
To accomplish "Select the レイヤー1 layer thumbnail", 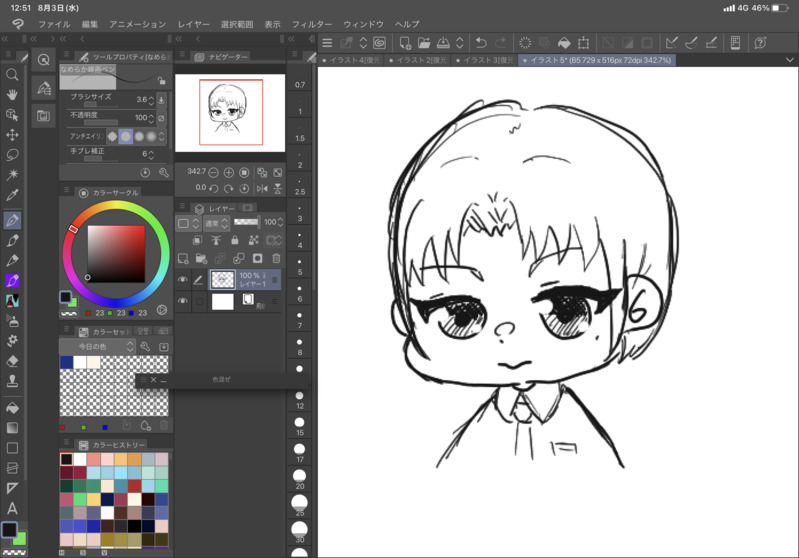I will tap(223, 279).
